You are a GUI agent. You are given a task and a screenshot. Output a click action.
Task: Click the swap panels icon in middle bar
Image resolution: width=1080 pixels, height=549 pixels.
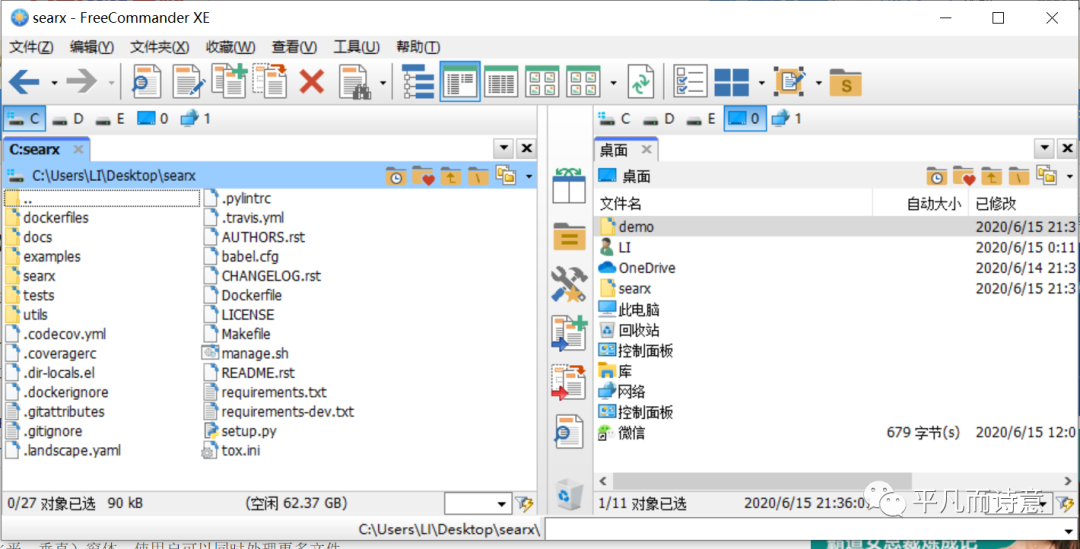coord(569,185)
